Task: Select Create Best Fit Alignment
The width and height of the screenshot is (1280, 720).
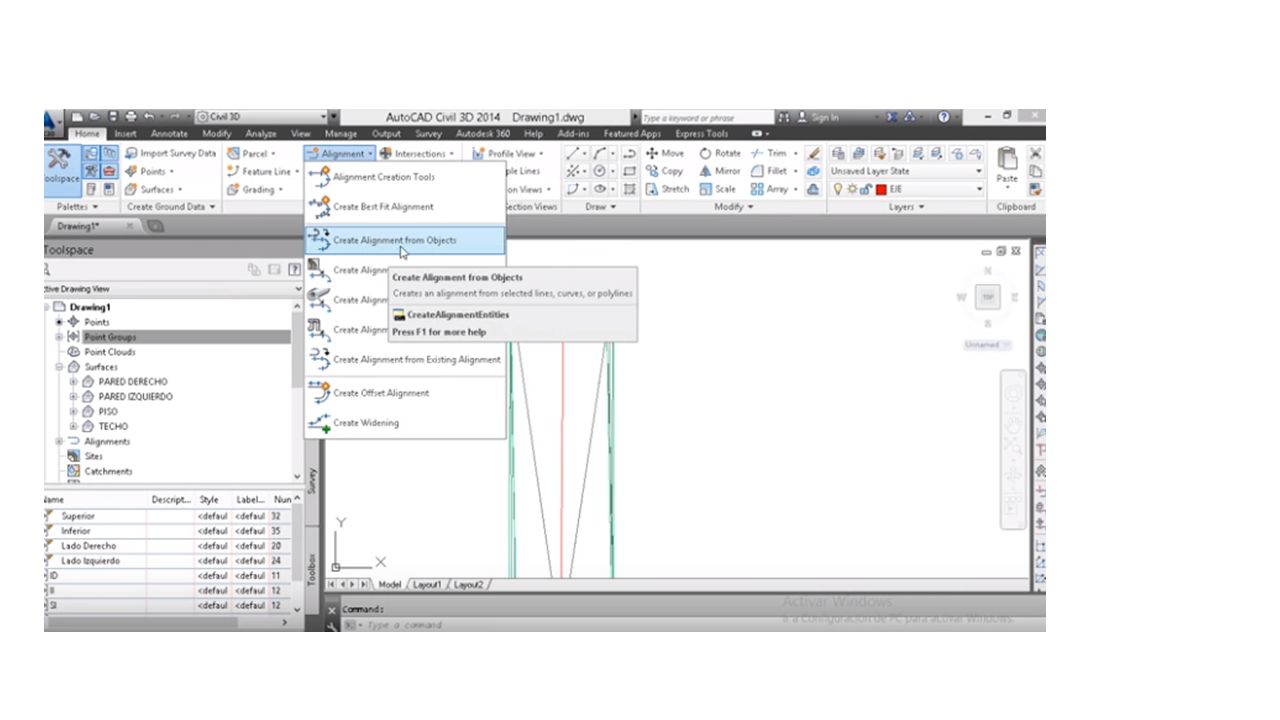Action: tap(405, 206)
